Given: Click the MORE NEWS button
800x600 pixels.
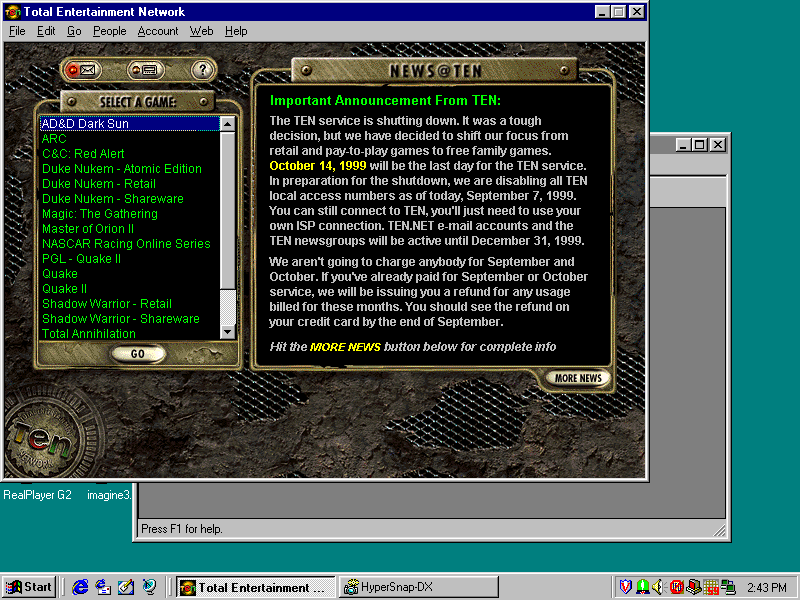Looking at the screenshot, I should pyautogui.click(x=578, y=378).
